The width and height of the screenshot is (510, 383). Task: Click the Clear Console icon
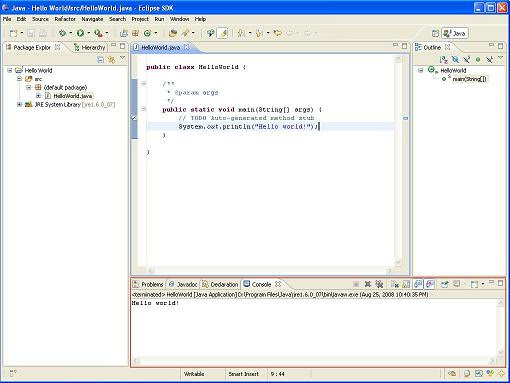tap(395, 284)
